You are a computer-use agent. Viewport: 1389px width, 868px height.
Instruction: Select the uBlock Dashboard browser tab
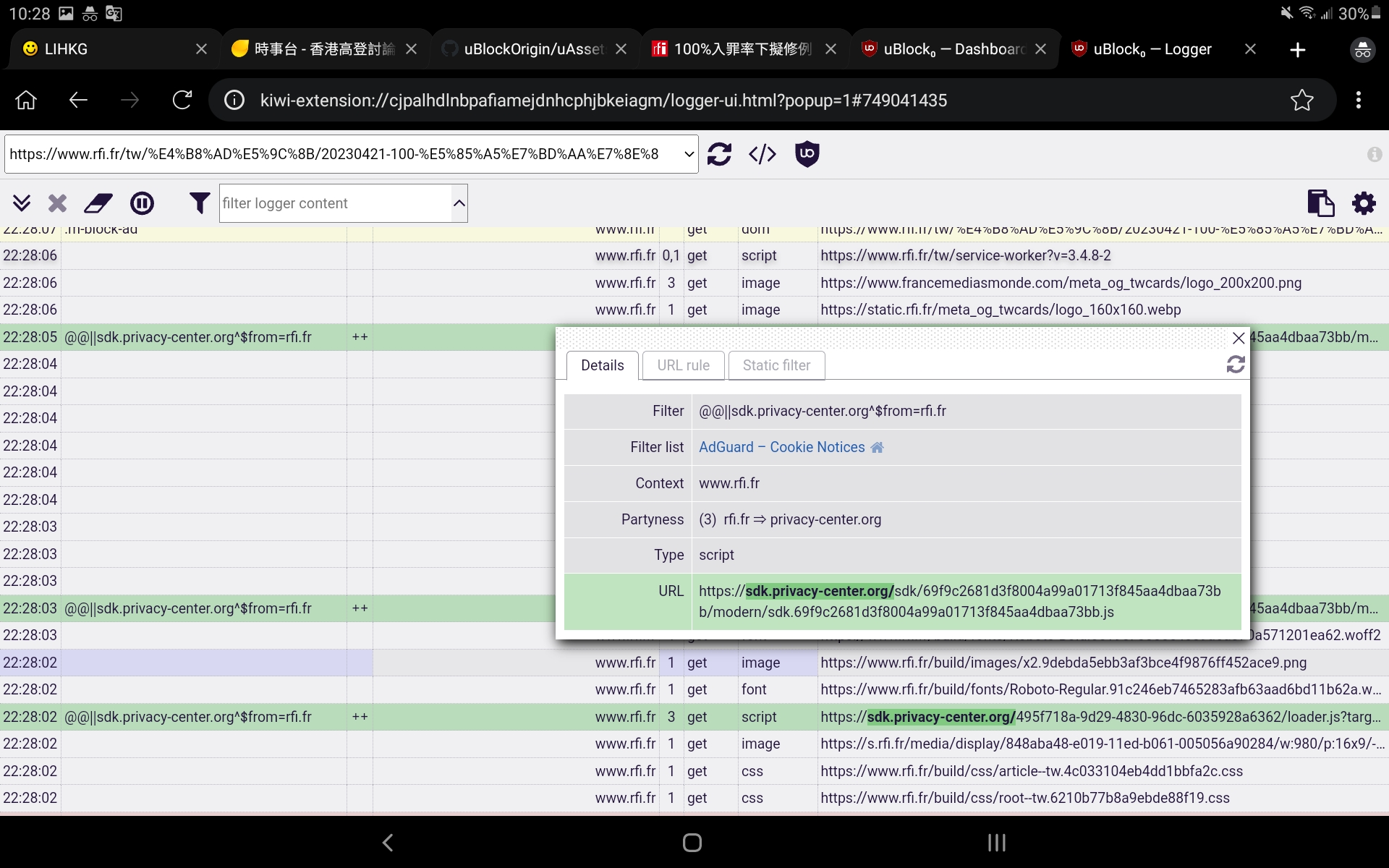pos(948,49)
